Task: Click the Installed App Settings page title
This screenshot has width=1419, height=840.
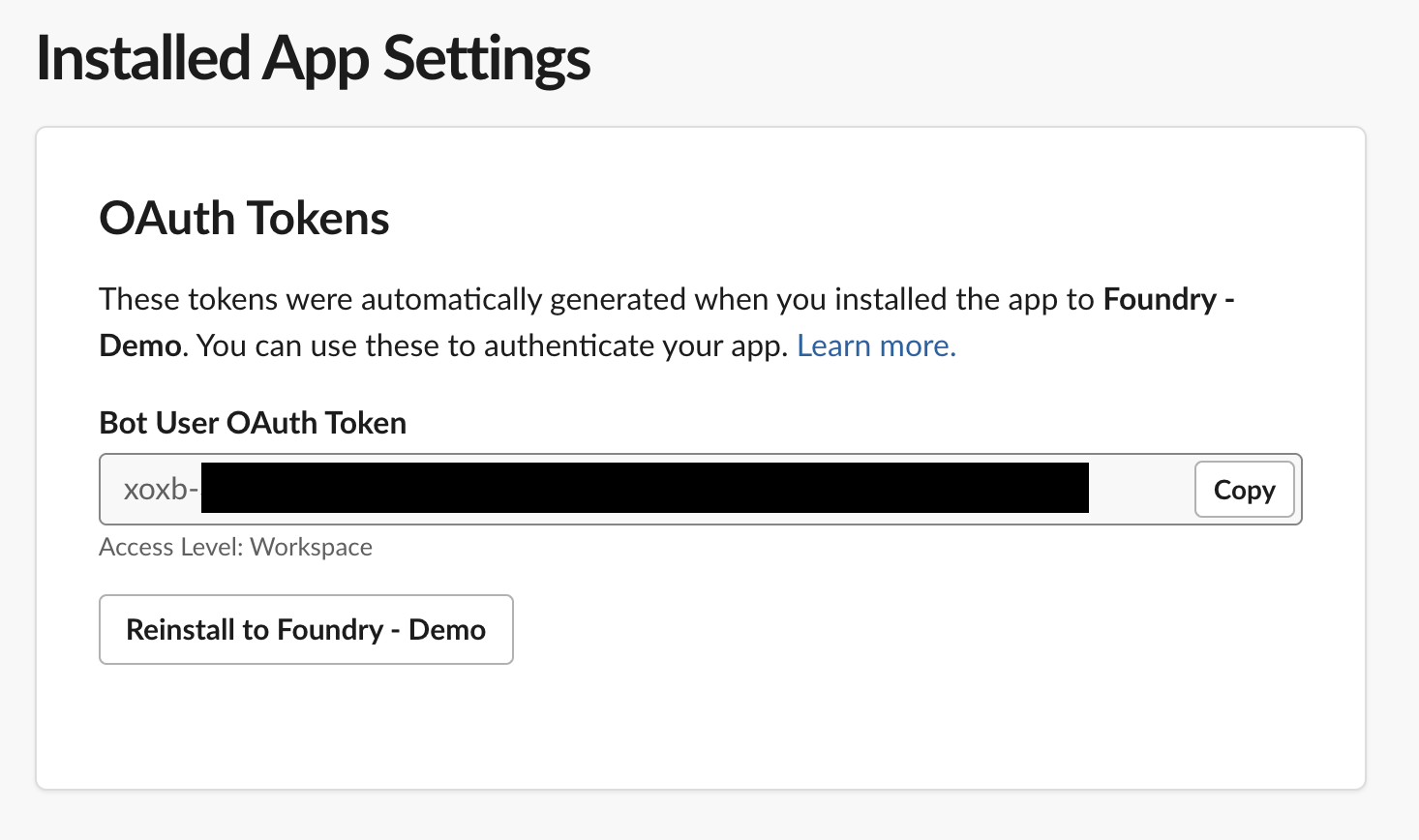Action: (x=312, y=58)
